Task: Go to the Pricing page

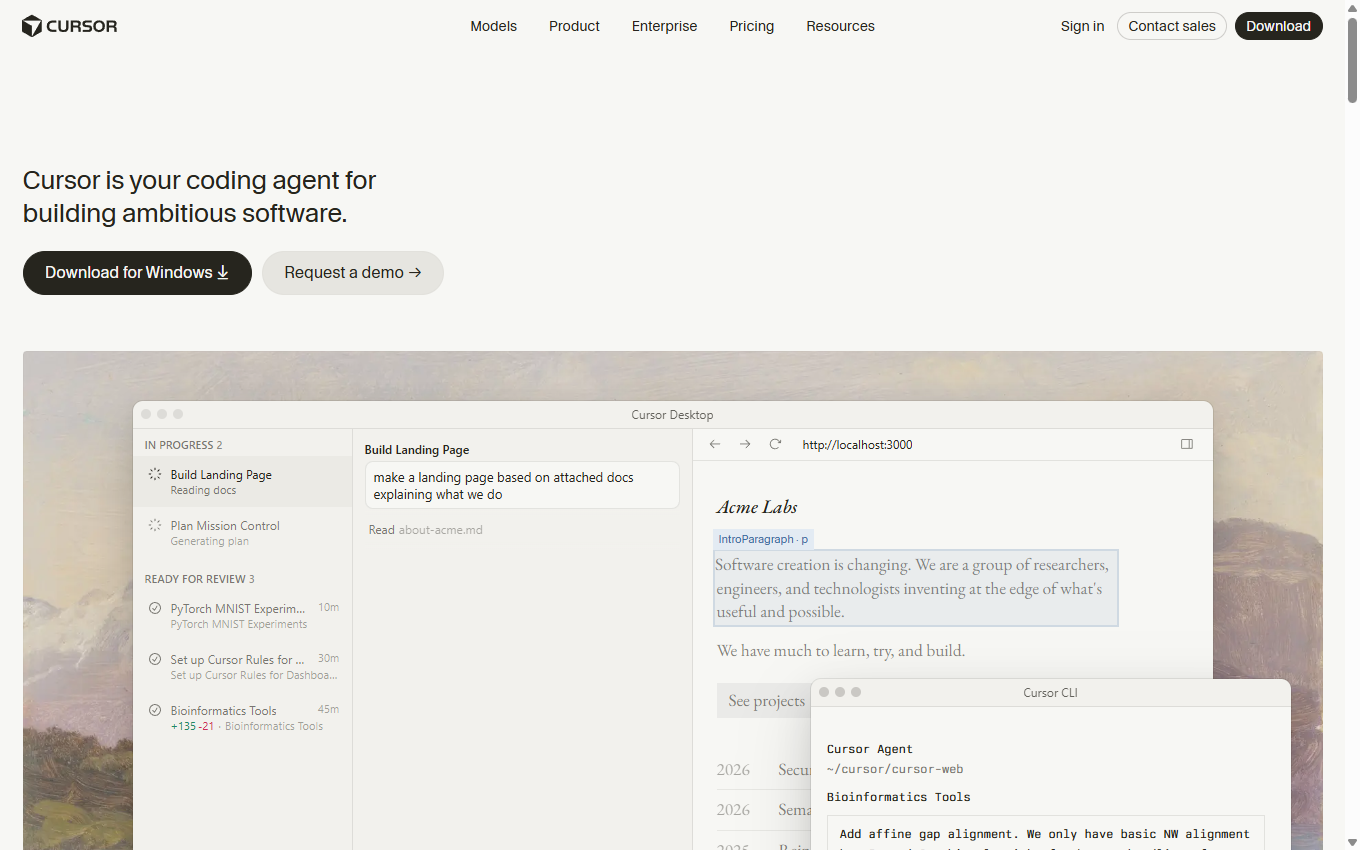Action: [x=752, y=26]
